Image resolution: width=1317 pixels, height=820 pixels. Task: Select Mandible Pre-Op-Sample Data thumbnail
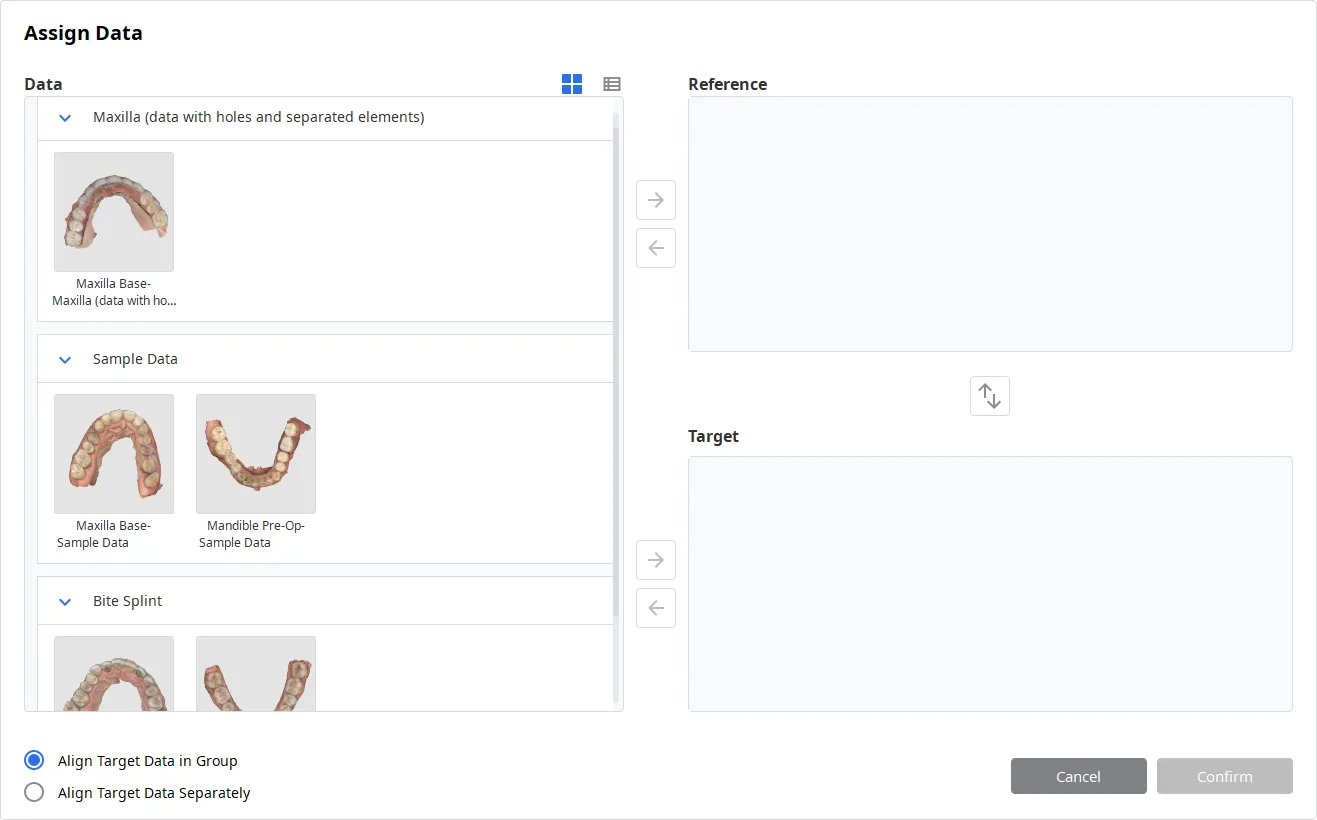point(256,454)
